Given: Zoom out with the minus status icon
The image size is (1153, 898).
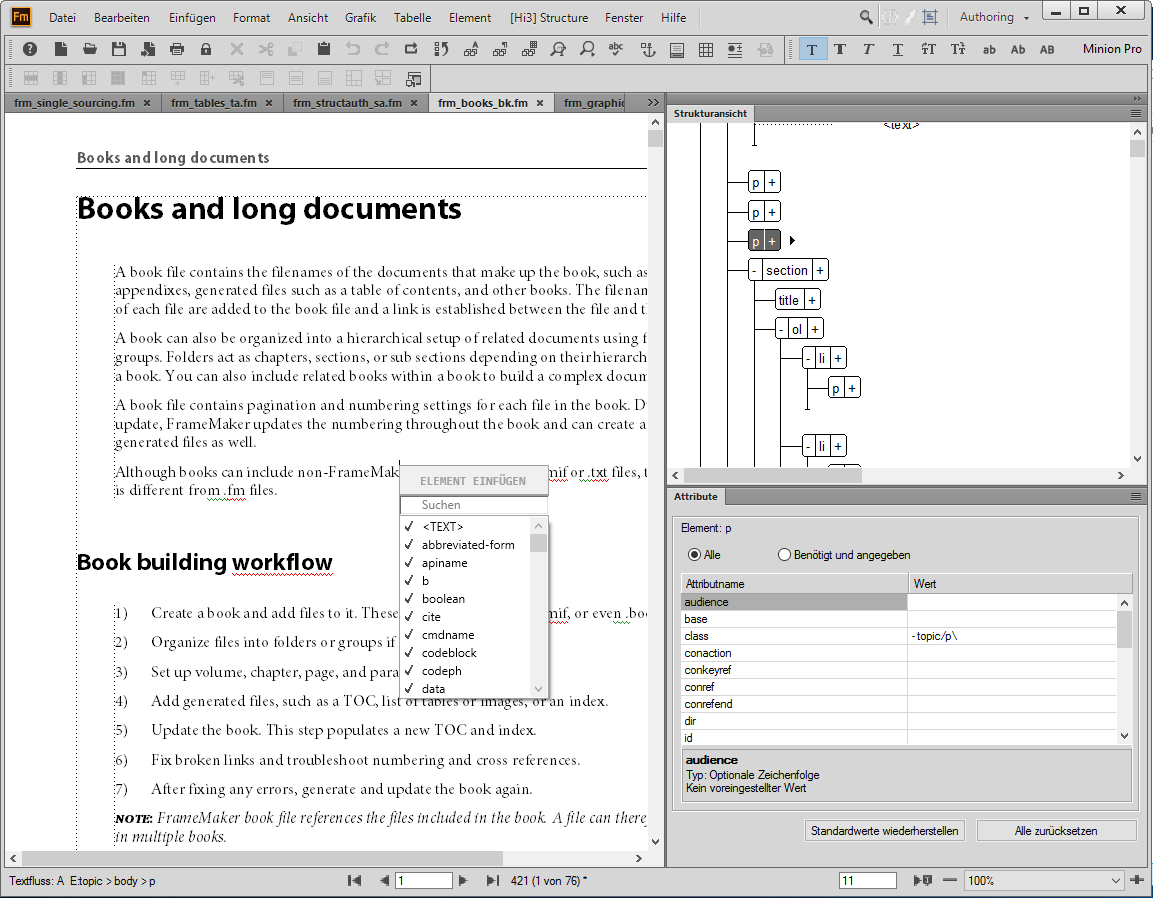Looking at the screenshot, I should 950,880.
